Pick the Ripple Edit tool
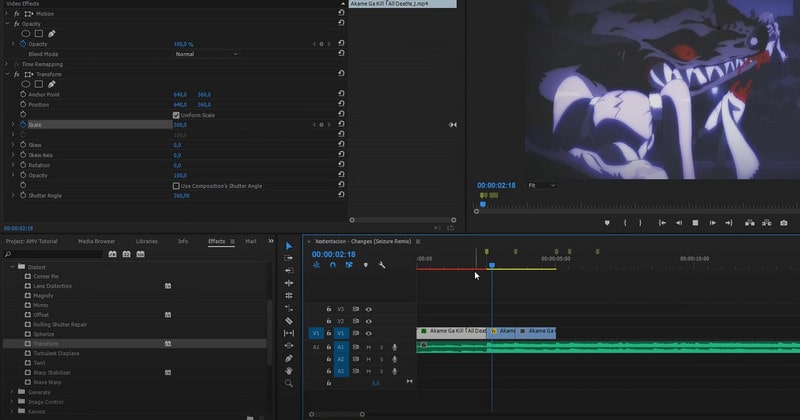The width and height of the screenshot is (800, 420). [x=289, y=283]
